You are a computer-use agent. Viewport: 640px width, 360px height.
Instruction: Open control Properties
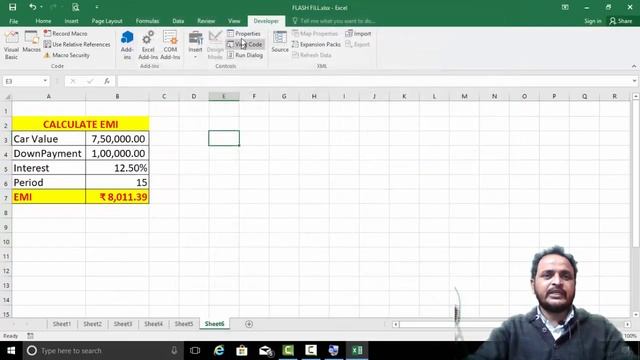244,33
